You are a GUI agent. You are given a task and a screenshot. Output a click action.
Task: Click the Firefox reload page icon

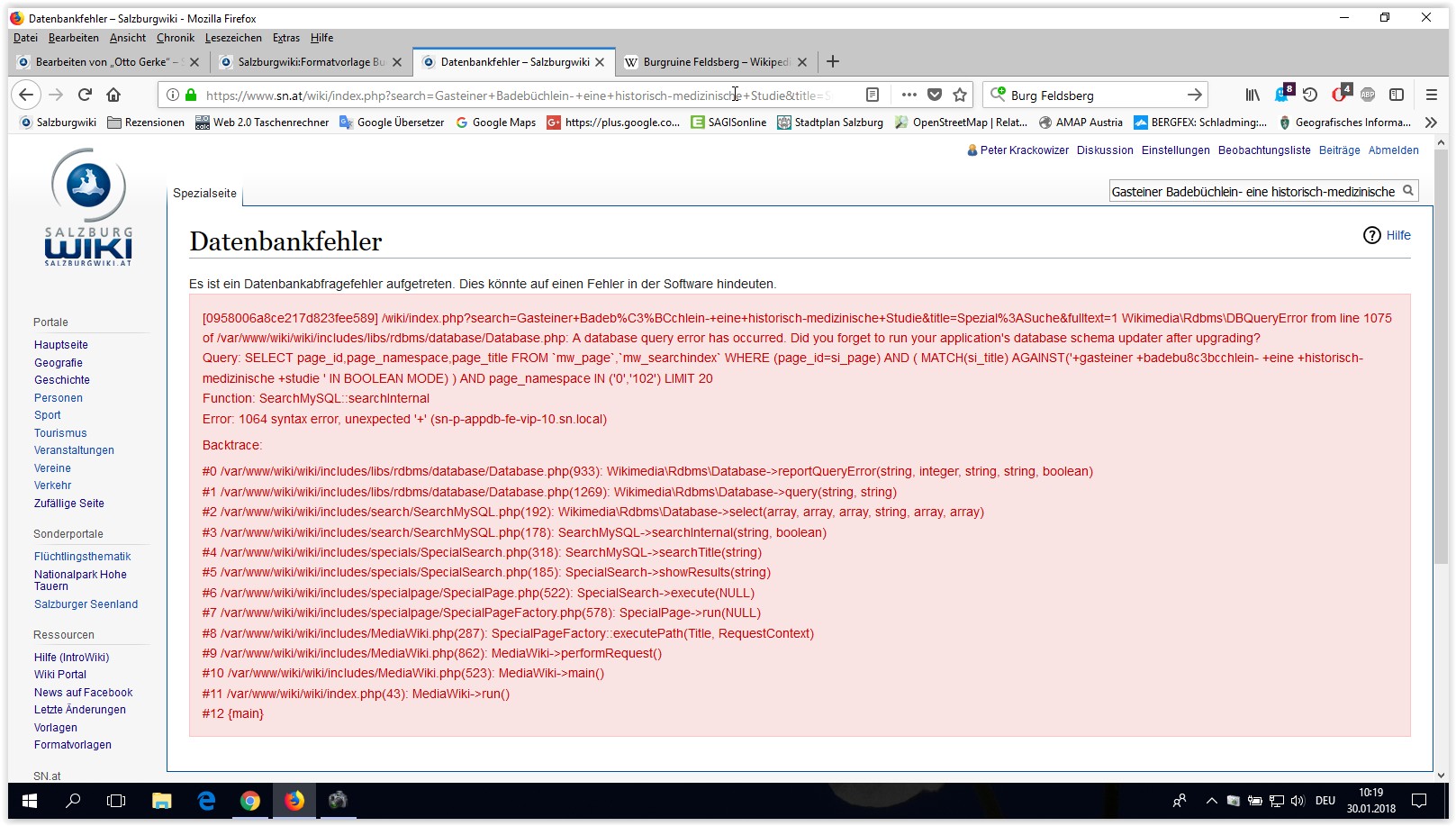pyautogui.click(x=85, y=95)
